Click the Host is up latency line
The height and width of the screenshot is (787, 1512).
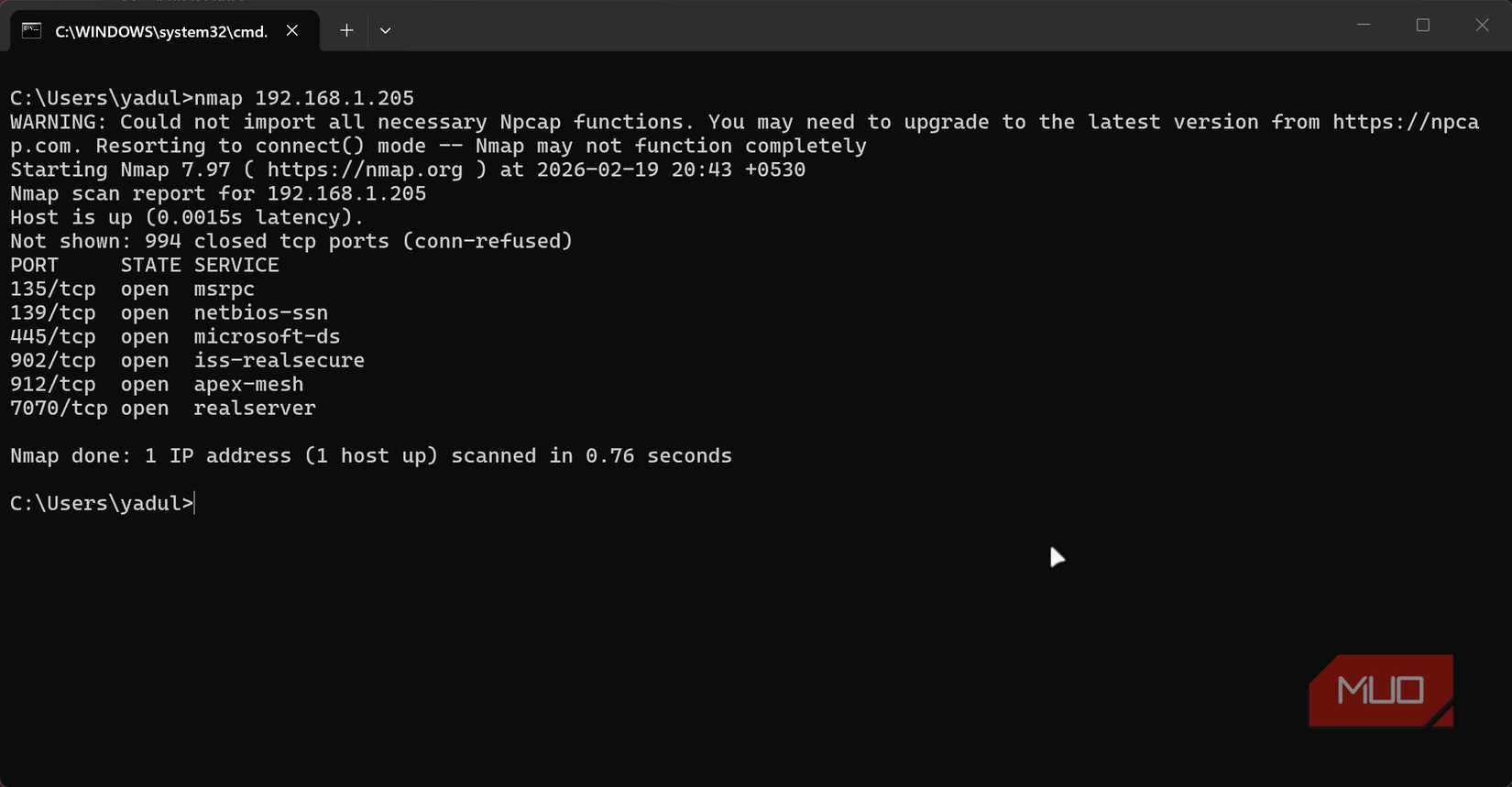183,217
